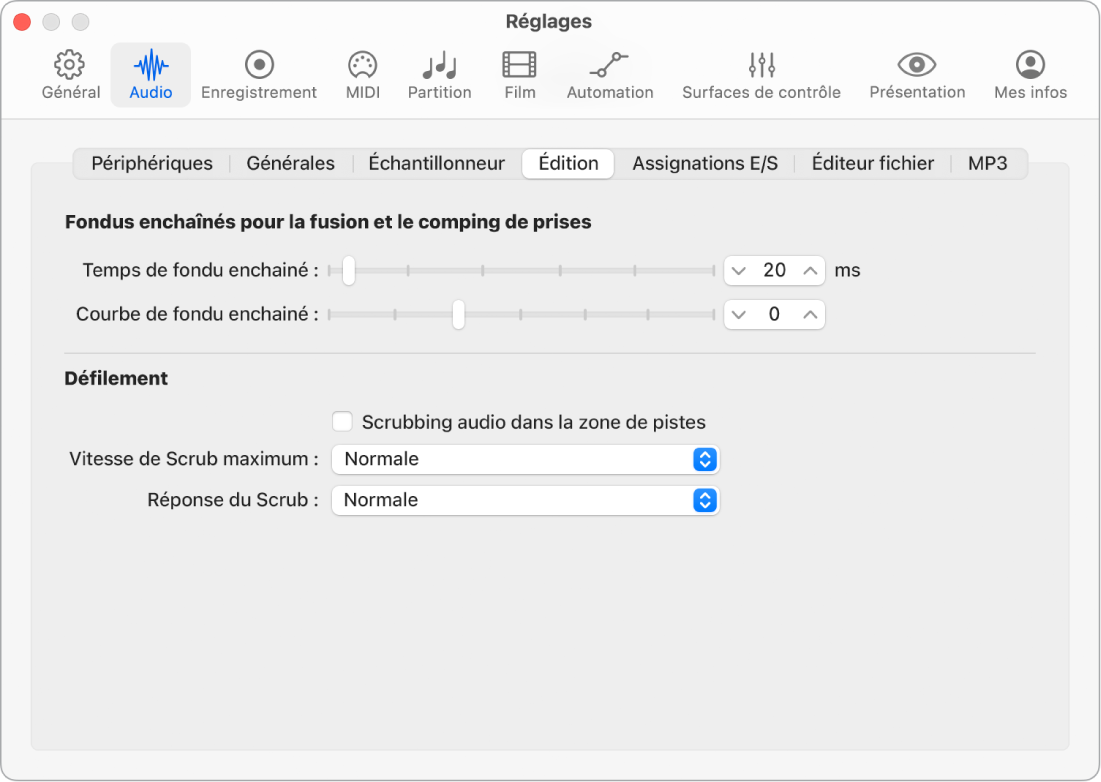Viewport: 1101px width, 782px height.
Task: Open the Réponse du Scrub dropdown
Action: click(x=707, y=500)
